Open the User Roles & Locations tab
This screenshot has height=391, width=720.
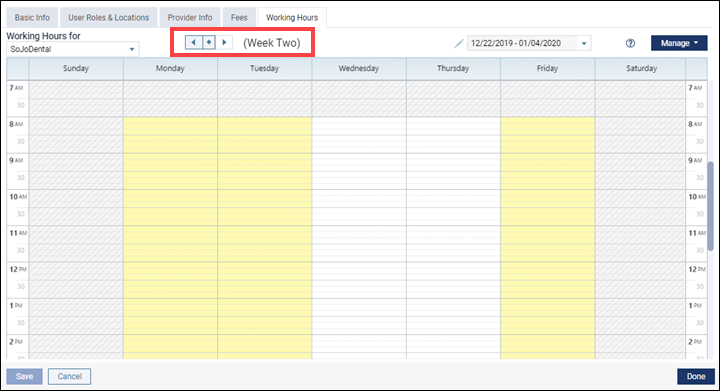109,17
